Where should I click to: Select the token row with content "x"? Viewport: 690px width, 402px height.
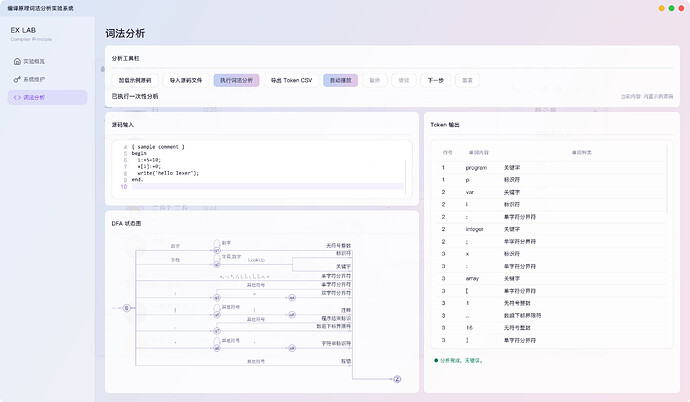[552, 254]
